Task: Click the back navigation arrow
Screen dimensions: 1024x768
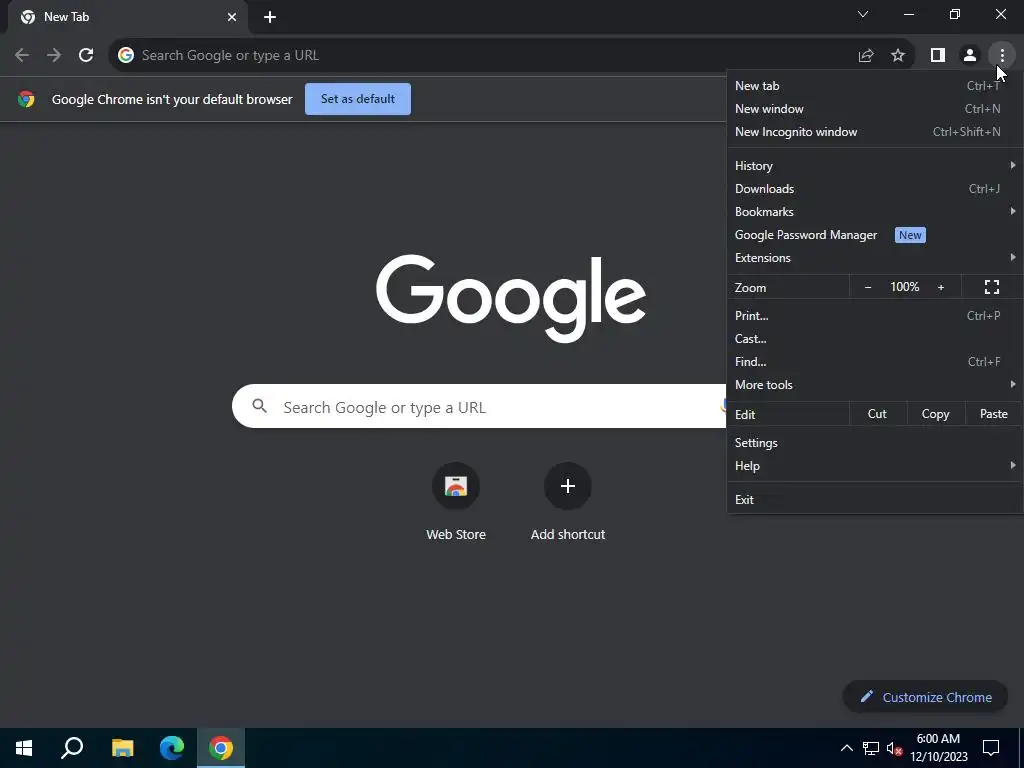Action: (x=22, y=55)
